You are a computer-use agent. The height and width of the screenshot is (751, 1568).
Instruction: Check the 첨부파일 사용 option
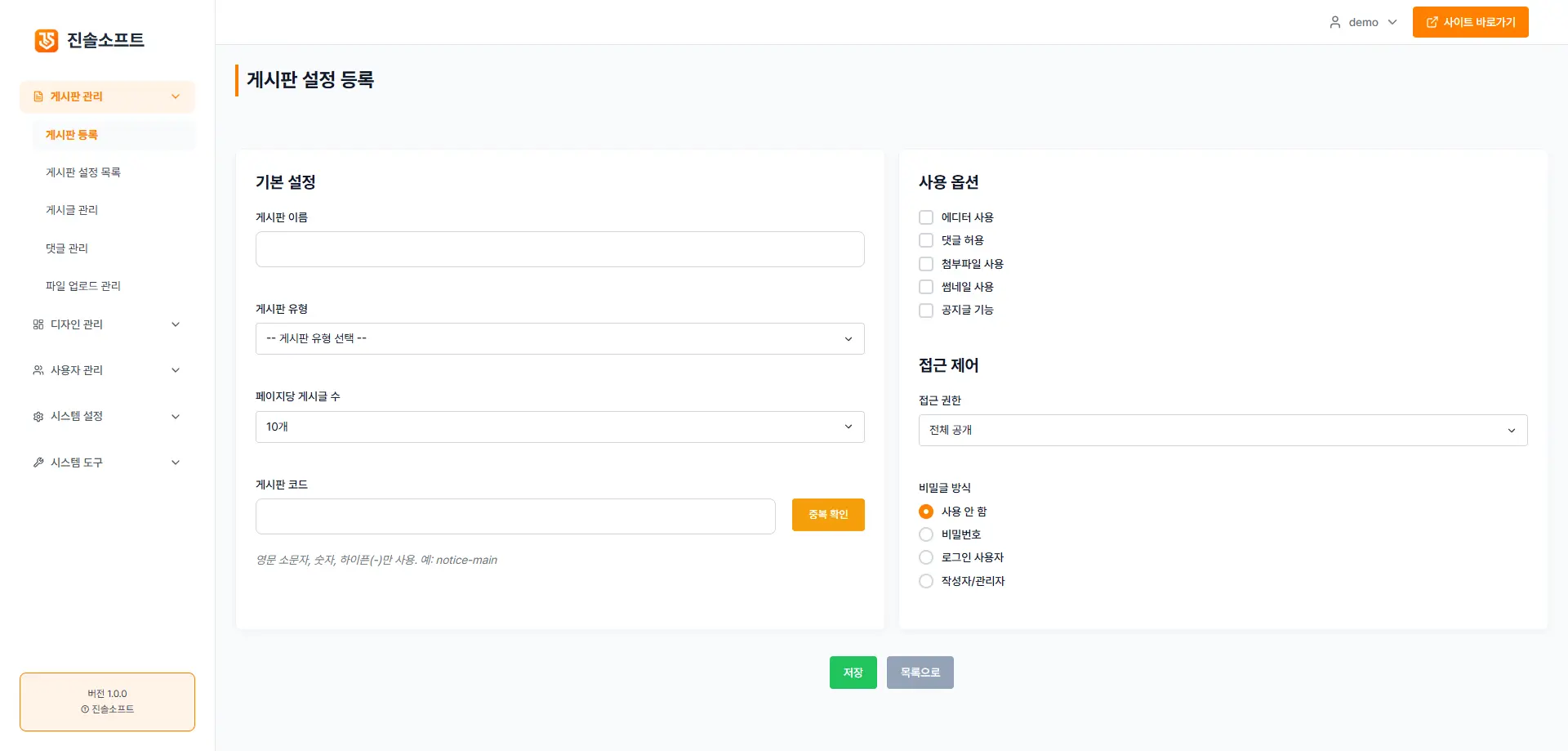pyautogui.click(x=925, y=263)
